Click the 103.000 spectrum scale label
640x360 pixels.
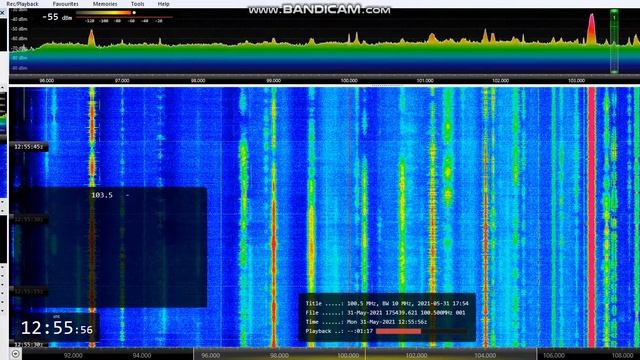[x=576, y=81]
